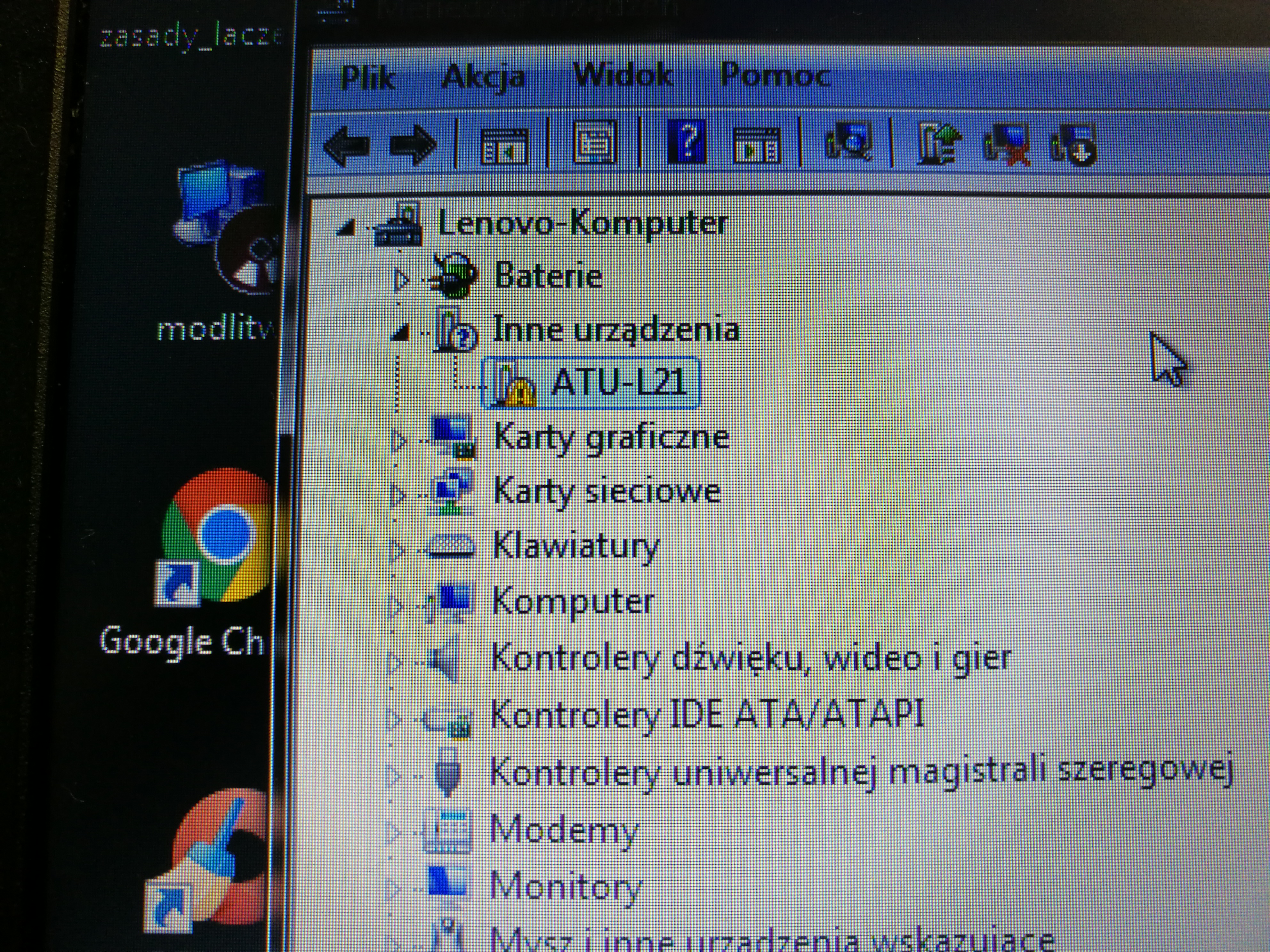Screen dimensions: 1270x952
Task: Click Update driver software toolbar icon
Action: tap(939, 143)
